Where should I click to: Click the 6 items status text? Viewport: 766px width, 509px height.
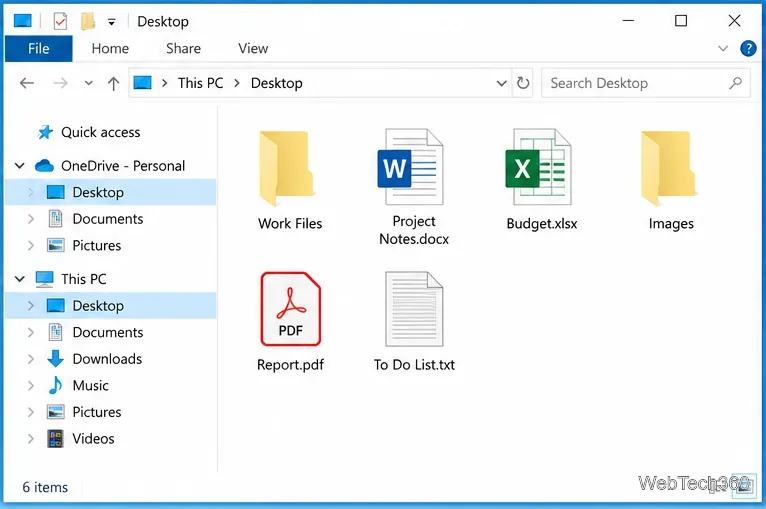(45, 487)
